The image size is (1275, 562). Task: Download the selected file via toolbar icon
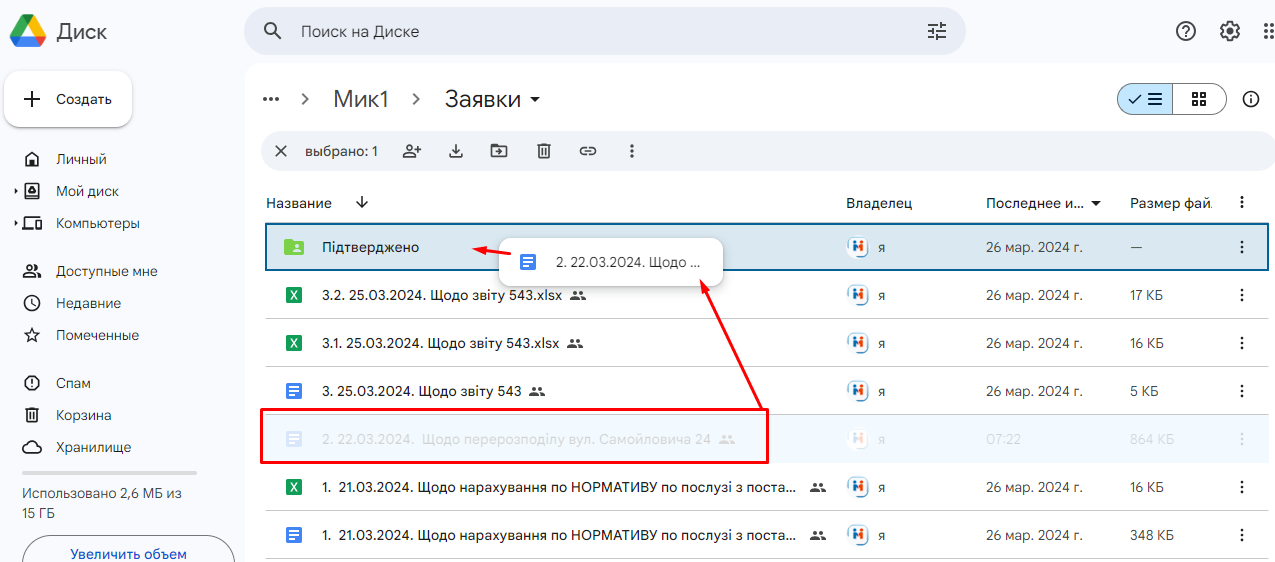[x=456, y=151]
